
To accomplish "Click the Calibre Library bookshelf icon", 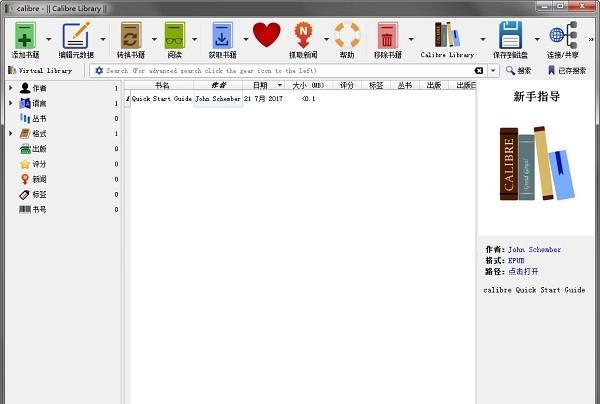I will point(447,36).
